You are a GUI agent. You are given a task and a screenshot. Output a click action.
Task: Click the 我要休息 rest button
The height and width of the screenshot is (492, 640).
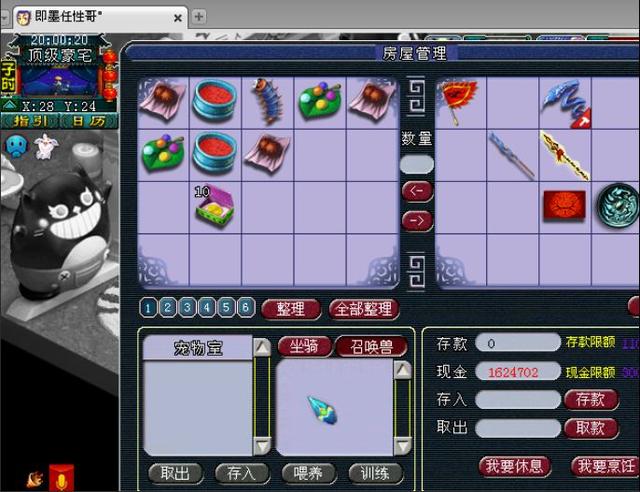coord(514,466)
